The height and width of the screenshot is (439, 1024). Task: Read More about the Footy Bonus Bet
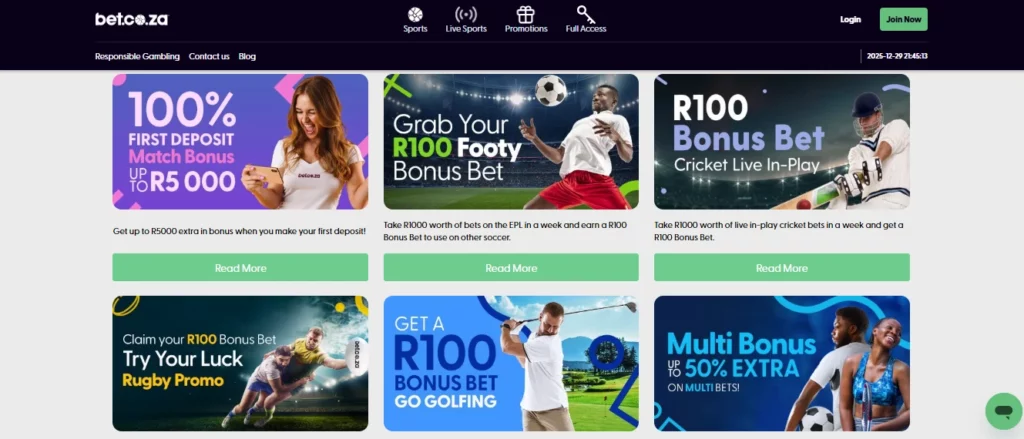coord(511,268)
